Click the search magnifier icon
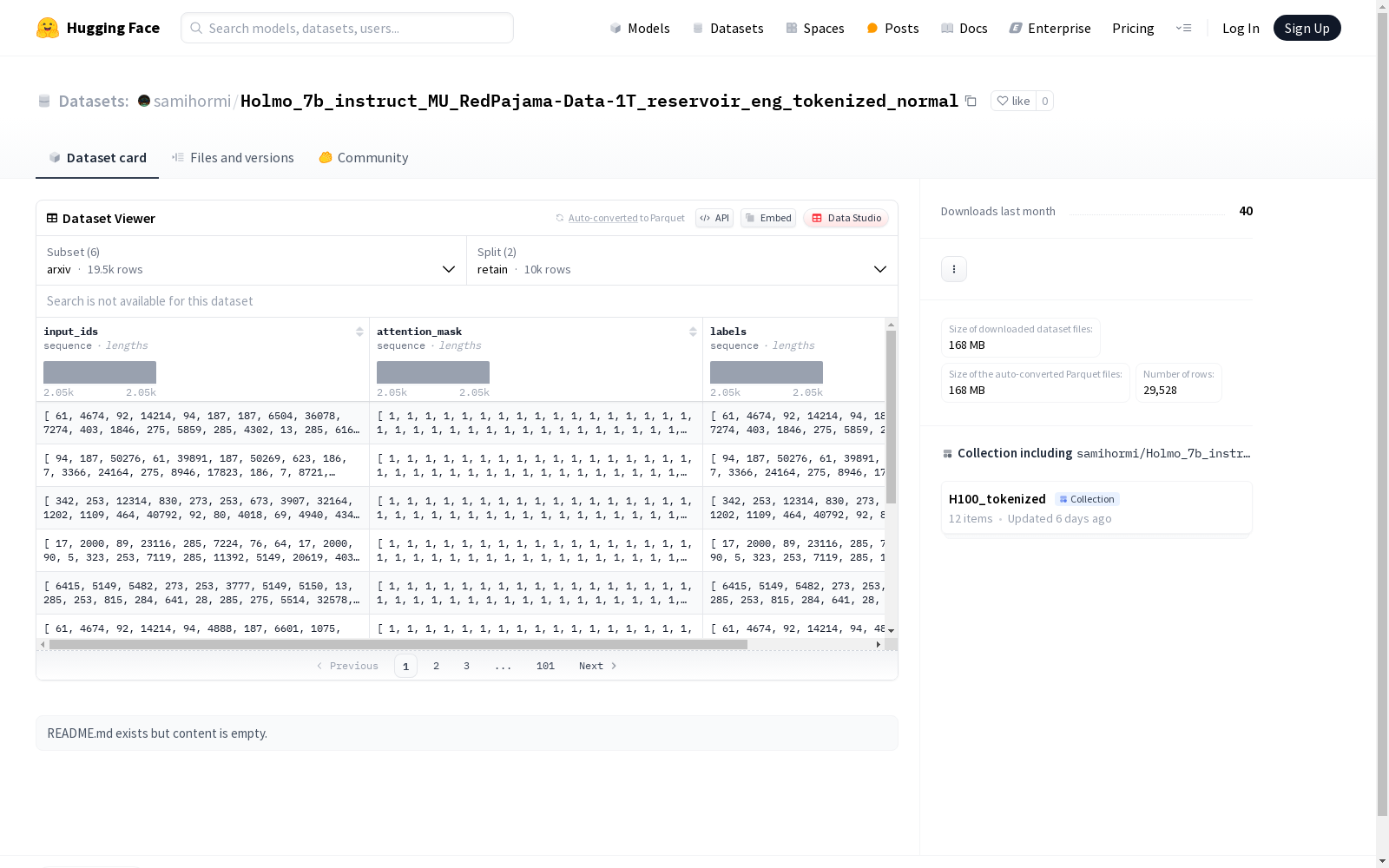1389x868 pixels. 196,28
